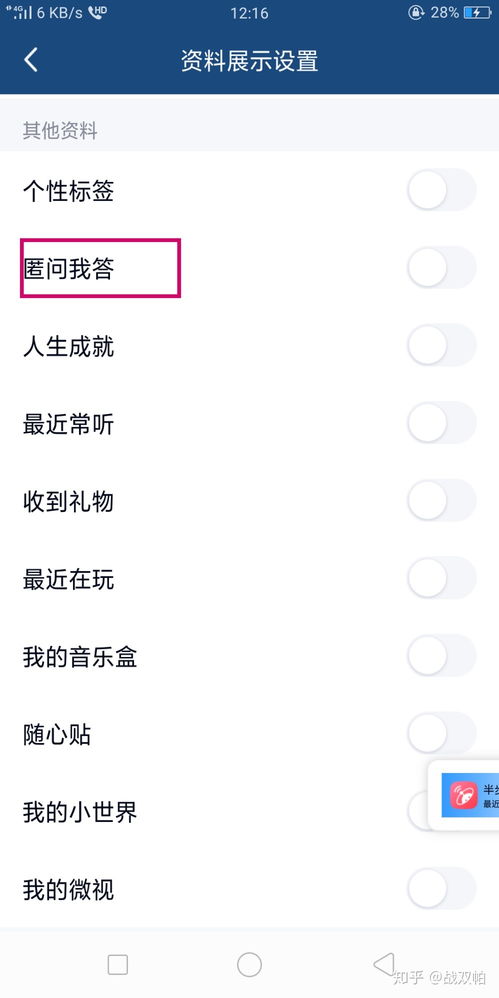Tap the Android recent apps square icon
499x998 pixels.
click(x=118, y=964)
